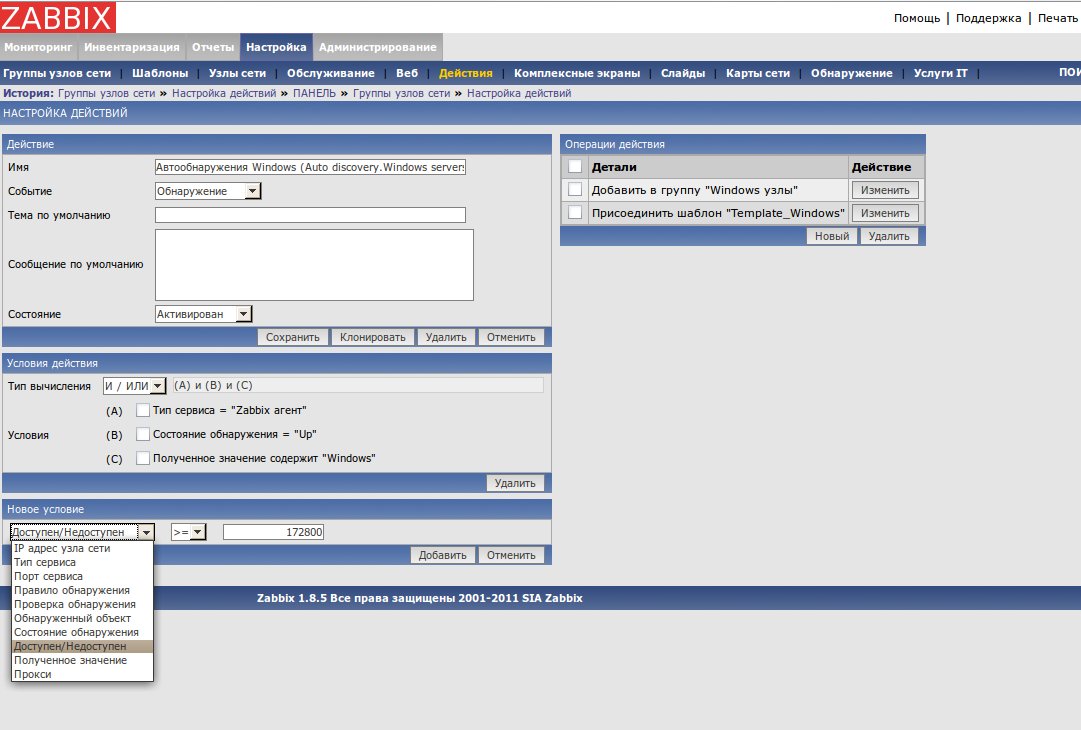The width and height of the screenshot is (1081, 730).
Task: Check the Присоединить шаблон operation checkbox
Action: pyautogui.click(x=575, y=212)
